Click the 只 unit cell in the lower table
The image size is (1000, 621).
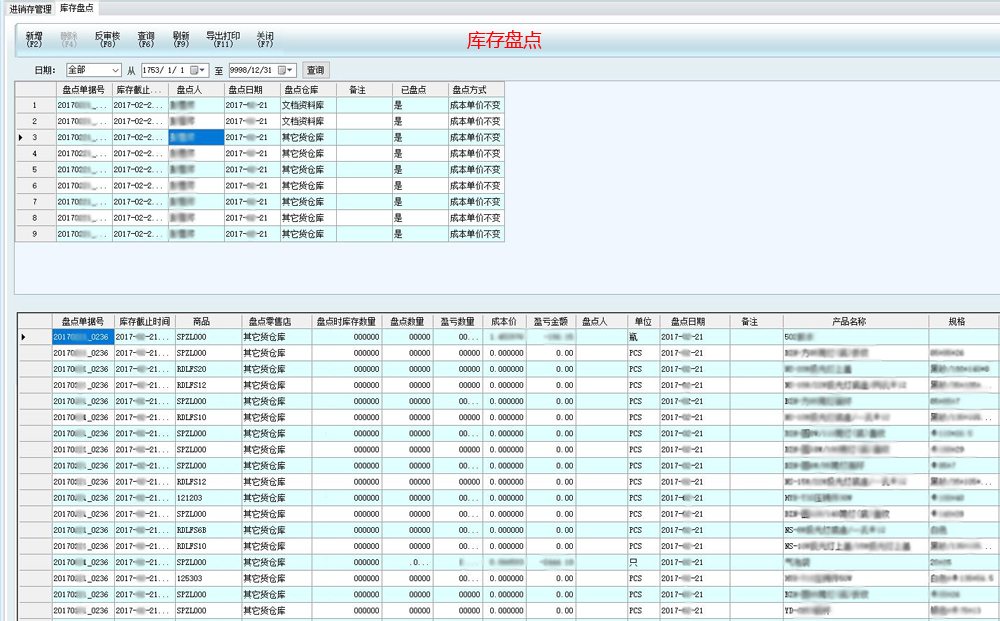(x=643, y=562)
